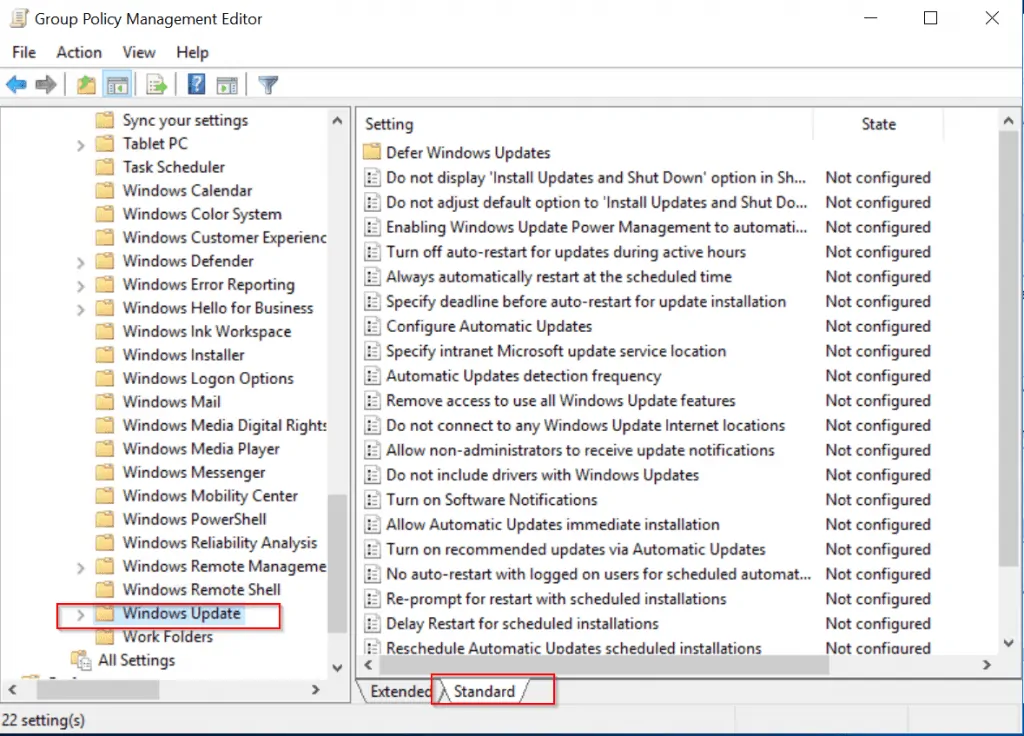Viewport: 1024px width, 736px height.
Task: Open the View menu
Action: click(139, 52)
